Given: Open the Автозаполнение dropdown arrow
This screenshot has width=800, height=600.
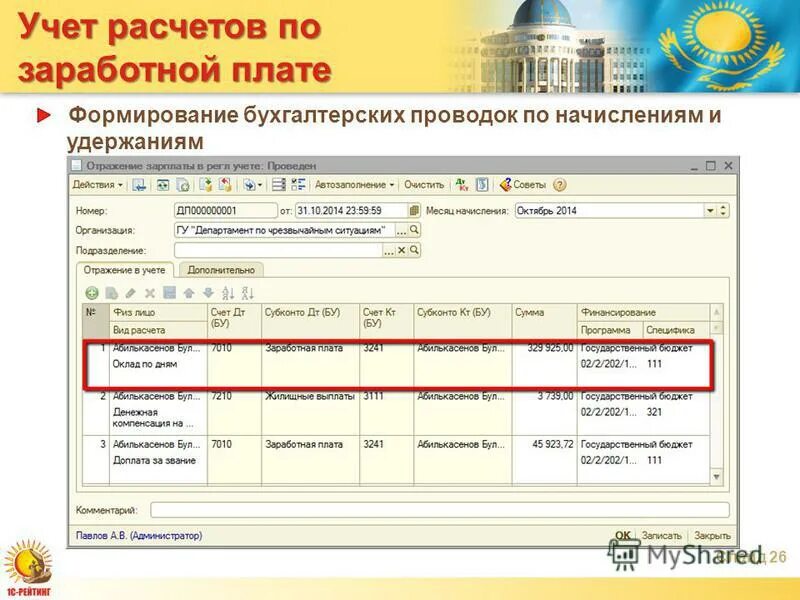Looking at the screenshot, I should point(392,185).
